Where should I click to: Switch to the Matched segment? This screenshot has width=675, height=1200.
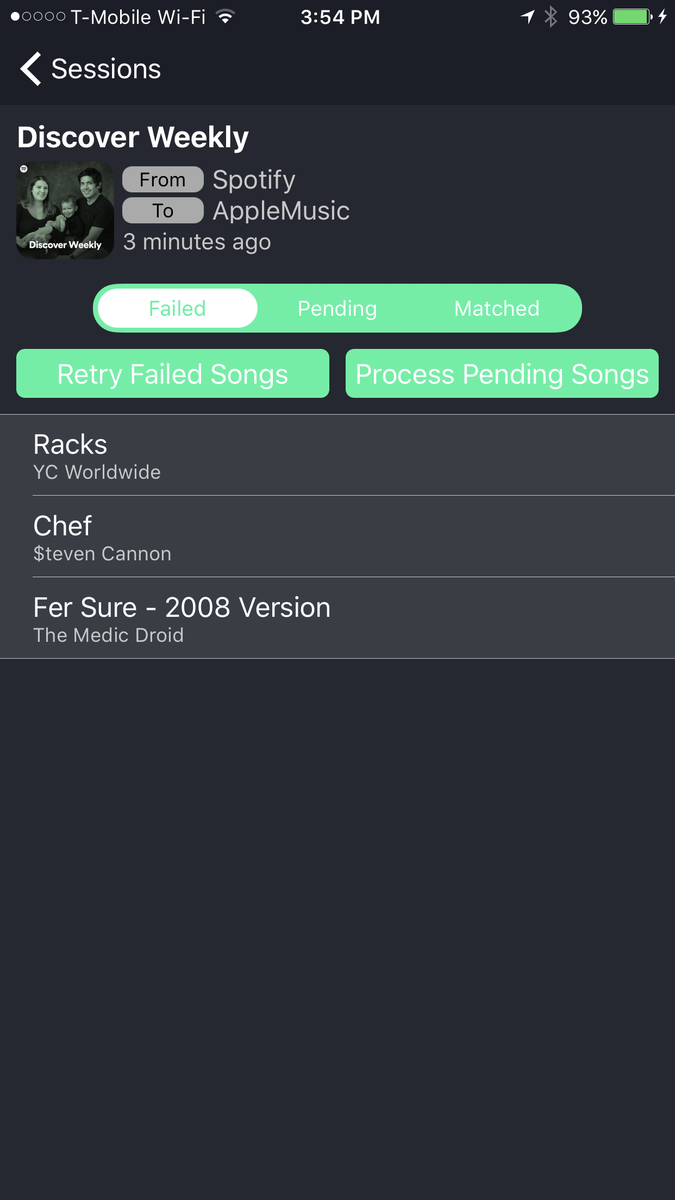pos(497,308)
